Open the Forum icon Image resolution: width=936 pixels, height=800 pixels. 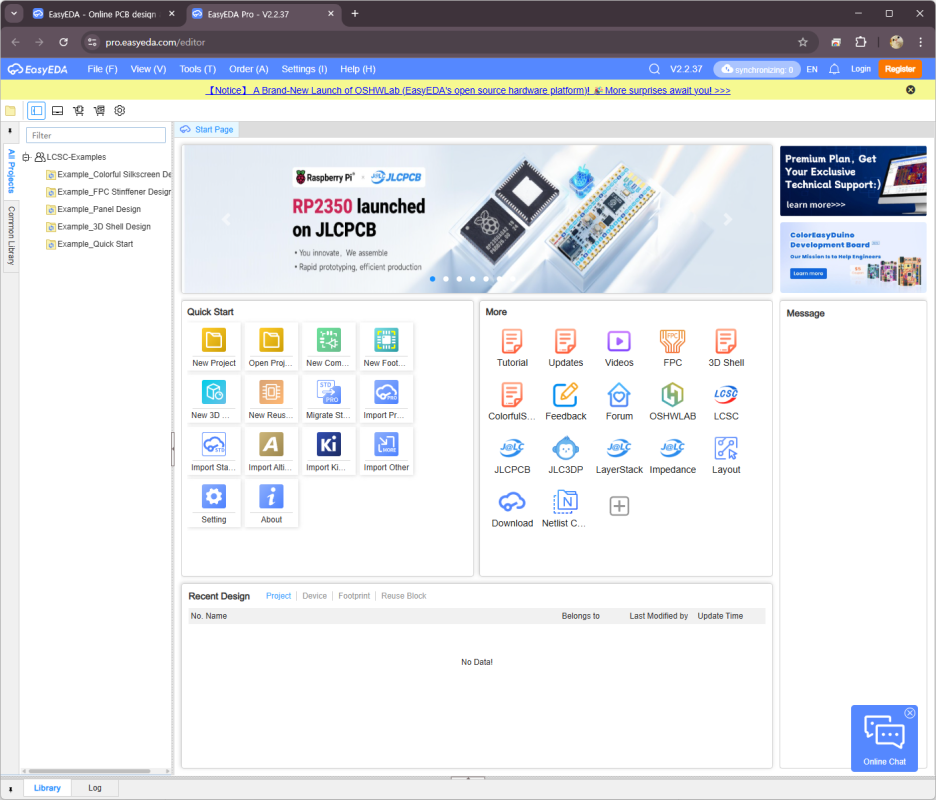[619, 395]
